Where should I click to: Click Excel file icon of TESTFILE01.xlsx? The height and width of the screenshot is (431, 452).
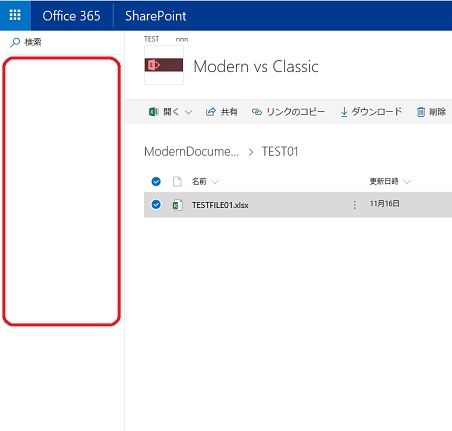(177, 205)
